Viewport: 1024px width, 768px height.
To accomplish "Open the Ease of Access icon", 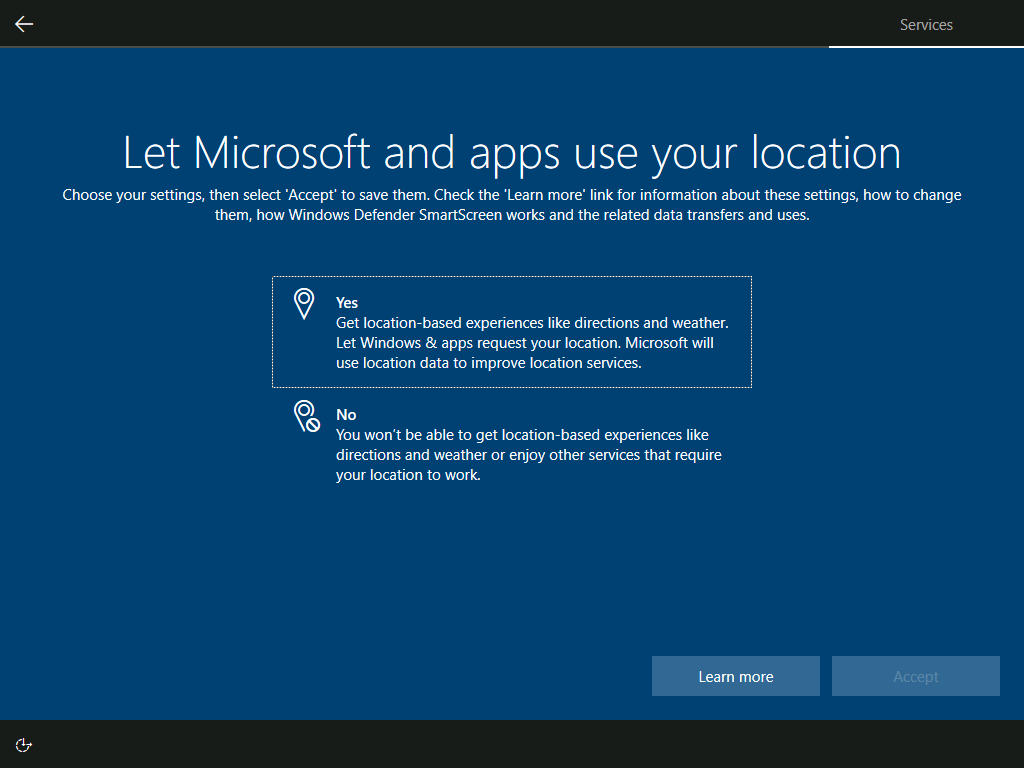I will pos(24,745).
